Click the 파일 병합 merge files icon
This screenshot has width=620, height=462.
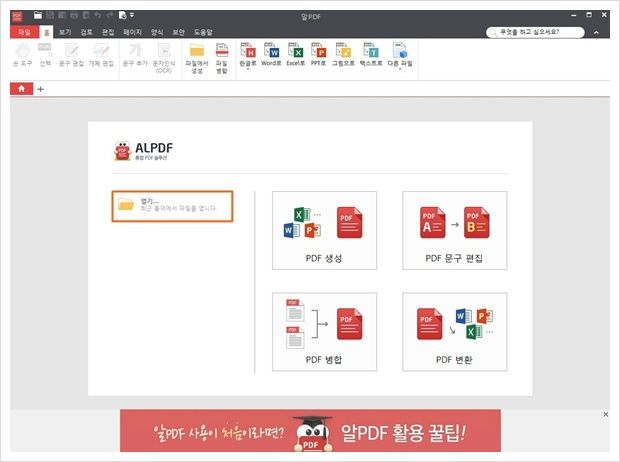(x=222, y=59)
